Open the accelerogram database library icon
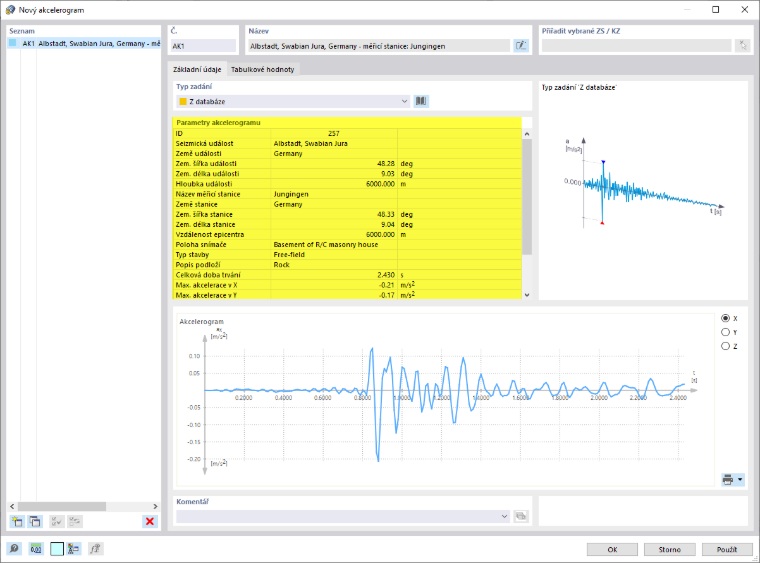Viewport: 760px width, 563px height. click(x=421, y=101)
